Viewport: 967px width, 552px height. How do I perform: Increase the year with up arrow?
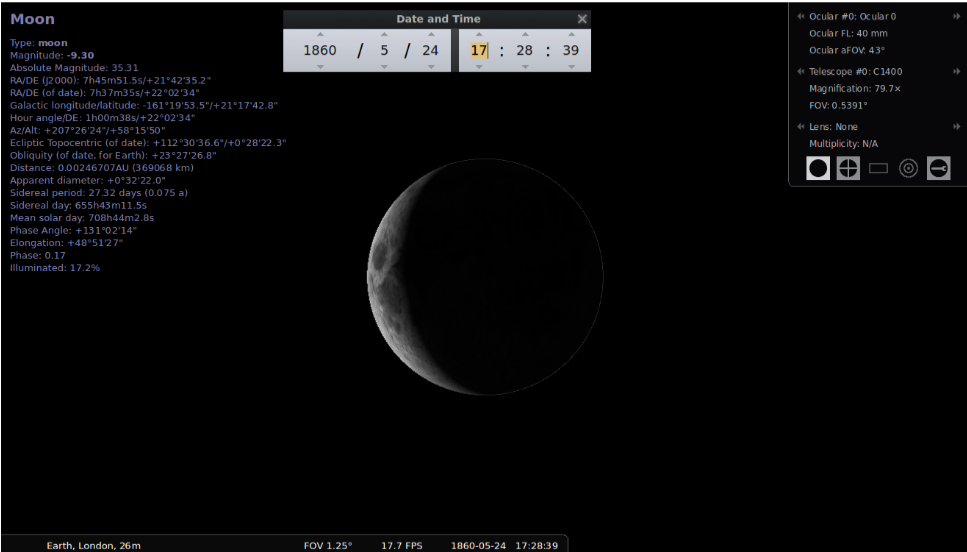(320, 34)
